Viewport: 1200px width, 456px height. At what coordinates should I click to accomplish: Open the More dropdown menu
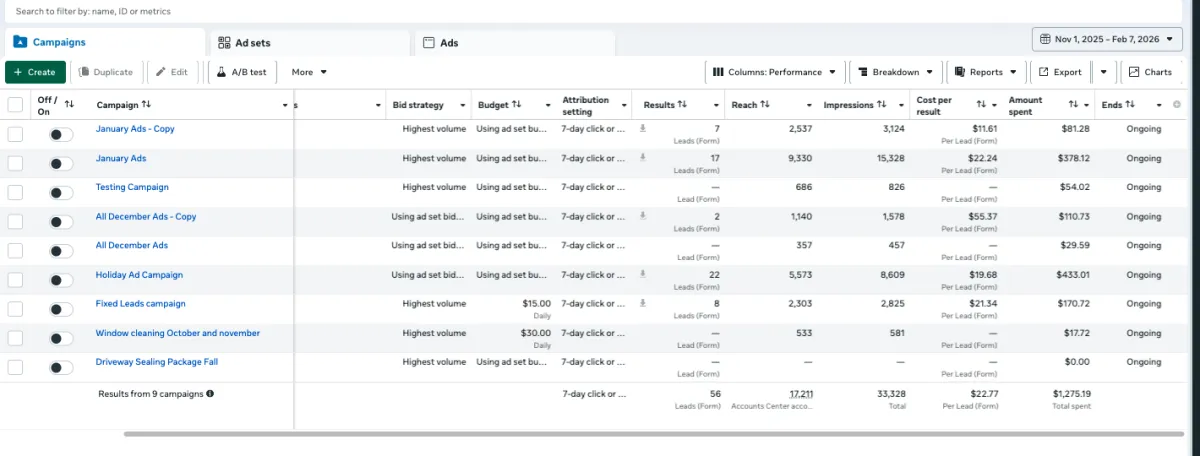[x=309, y=72]
